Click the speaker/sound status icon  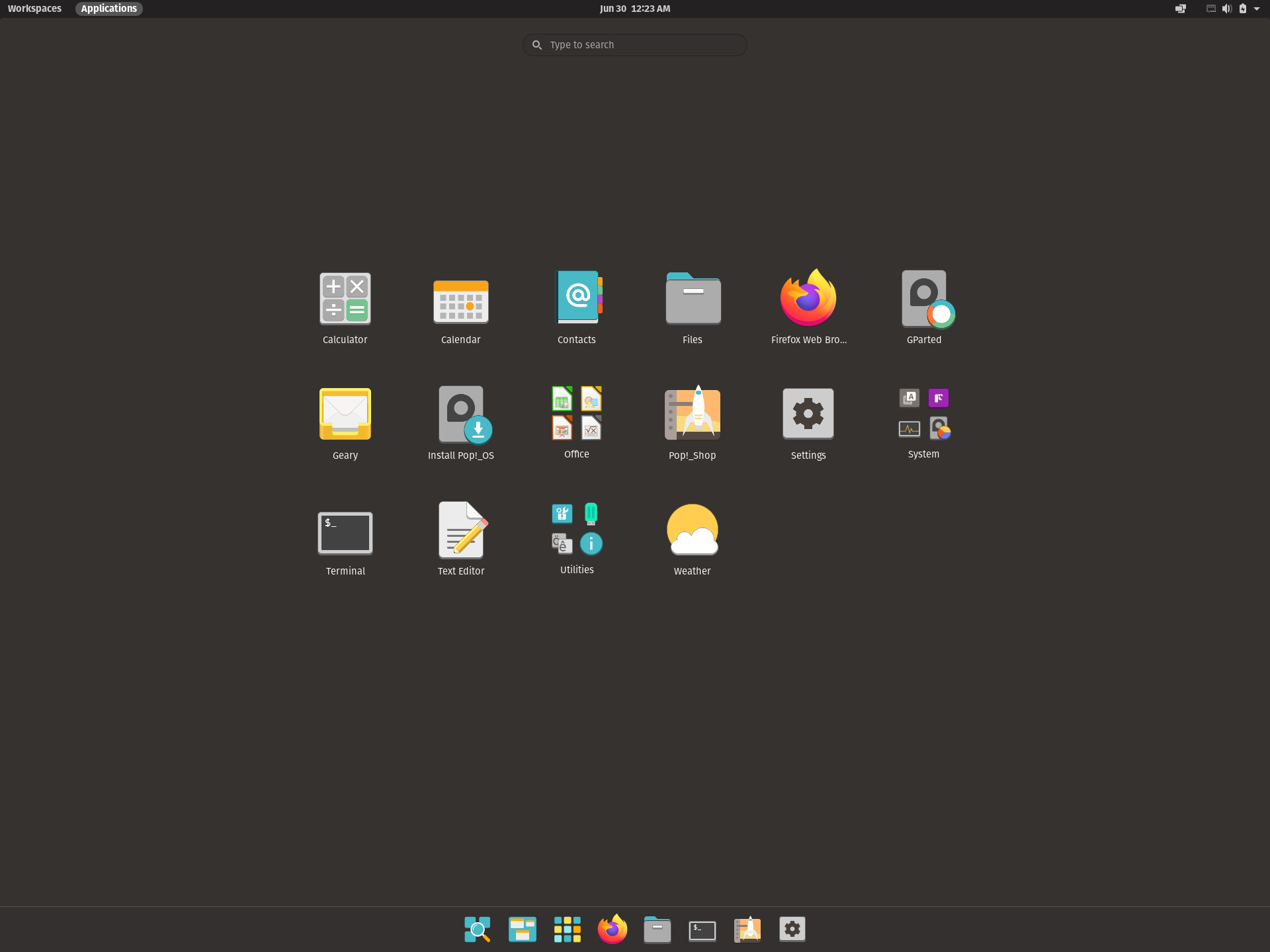coord(1225,8)
